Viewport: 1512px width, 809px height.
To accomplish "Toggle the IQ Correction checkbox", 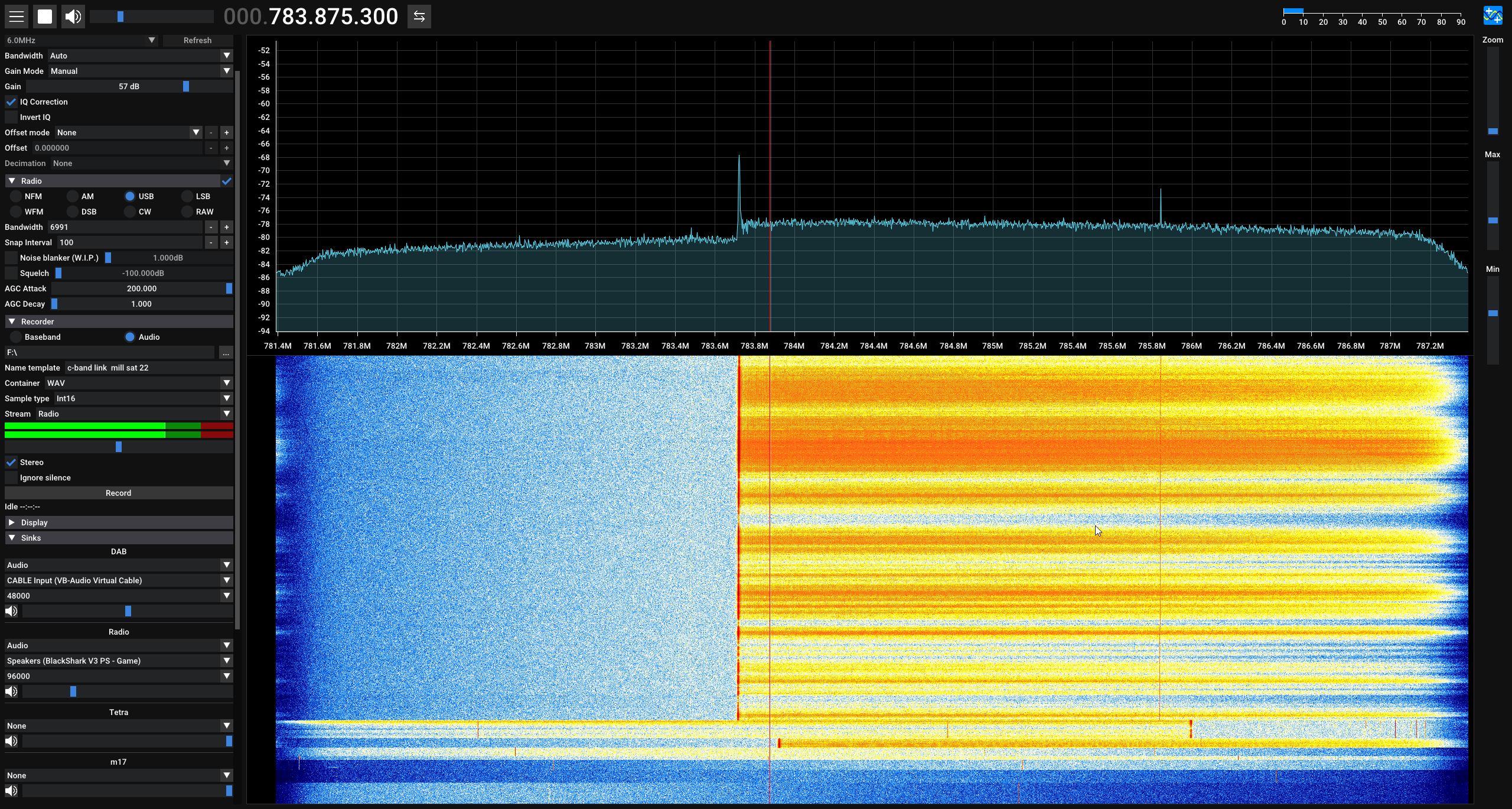I will click(11, 102).
